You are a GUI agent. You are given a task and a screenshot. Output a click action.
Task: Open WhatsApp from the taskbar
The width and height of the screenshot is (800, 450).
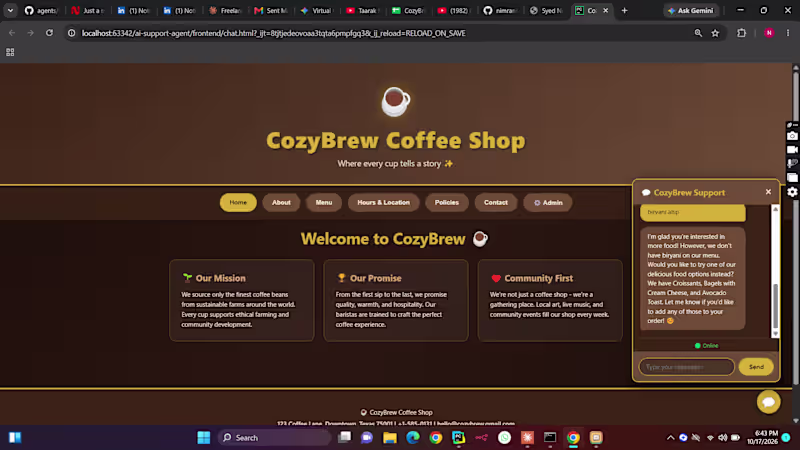(504, 437)
